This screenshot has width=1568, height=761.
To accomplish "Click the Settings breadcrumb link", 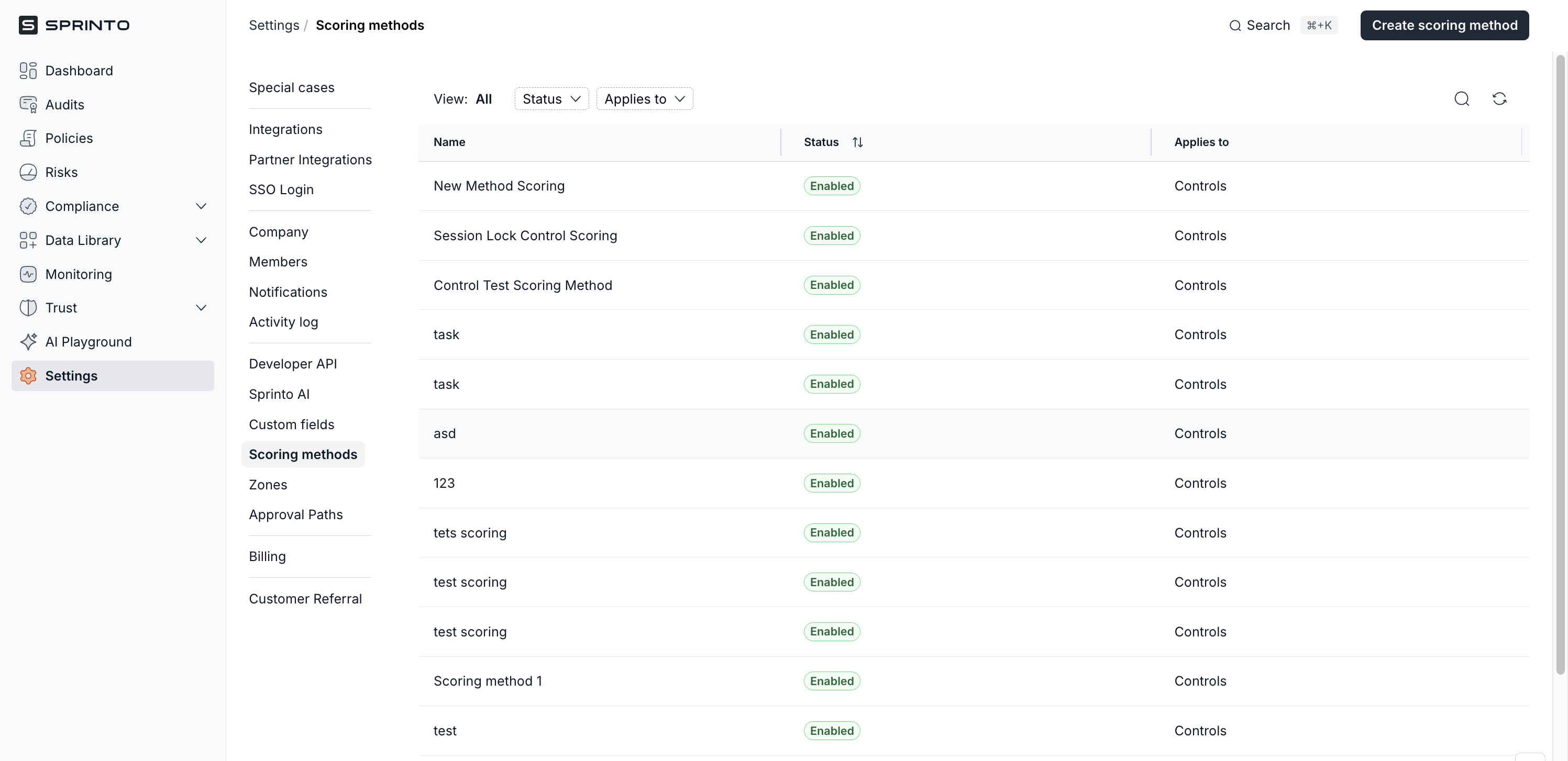I will (274, 25).
